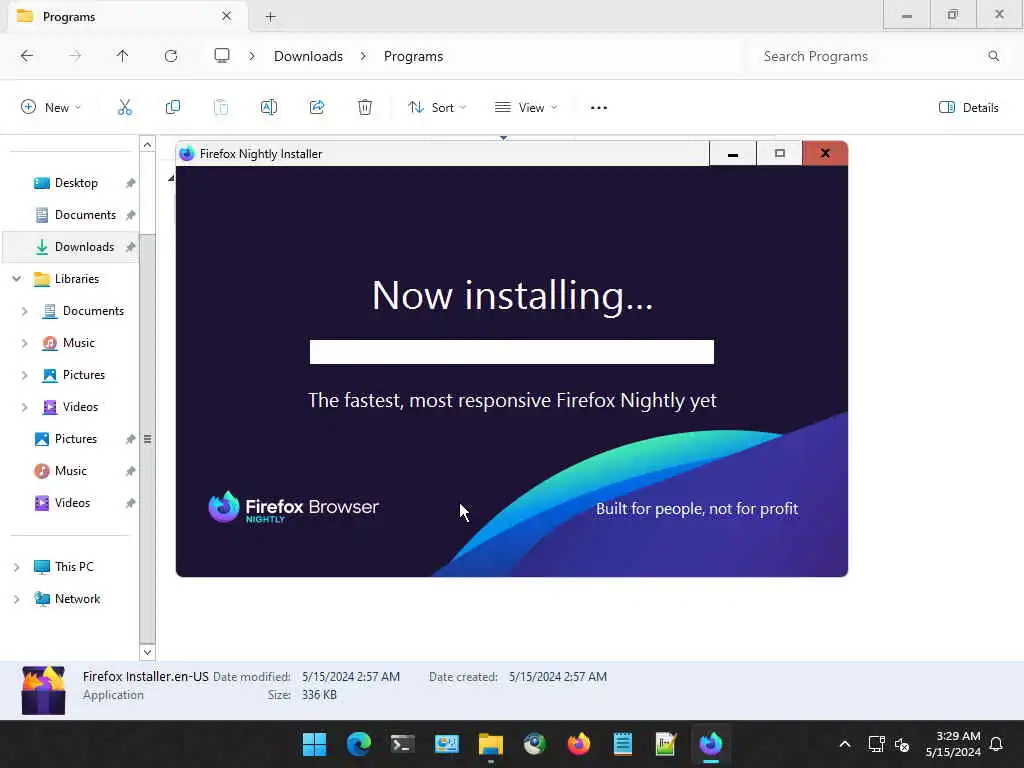
Task: Click the search magnifier icon
Action: point(993,56)
